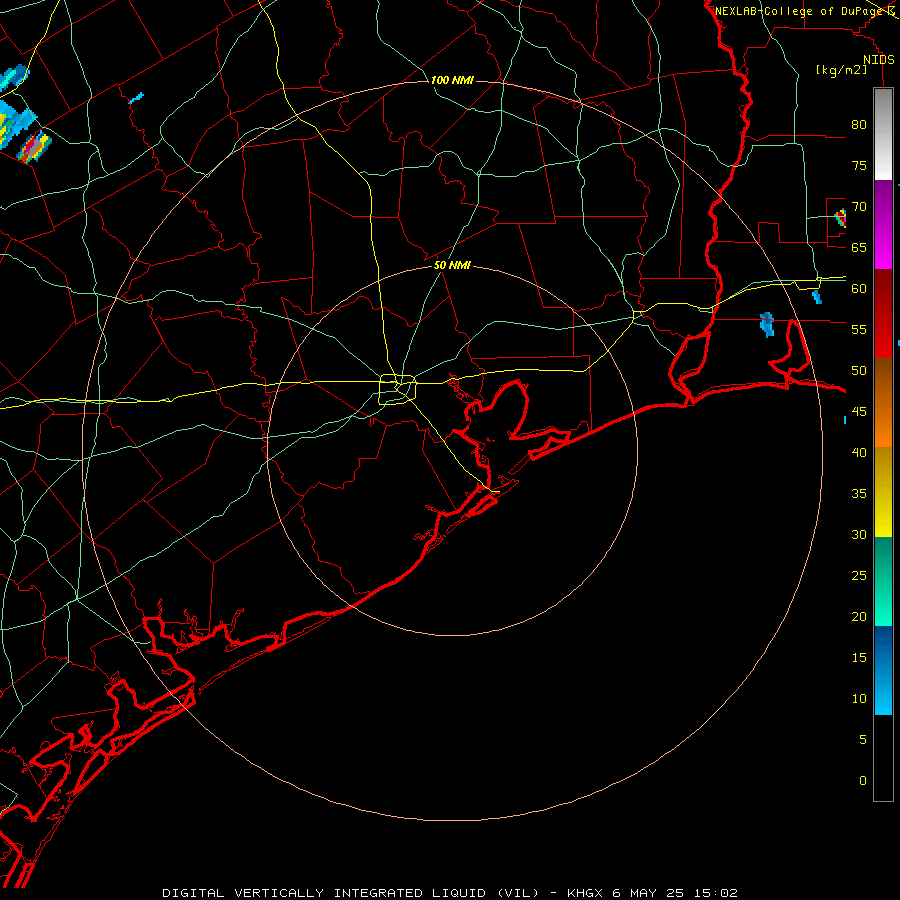The height and width of the screenshot is (900, 900).
Task: Click the [kg/m2] units label
Action: point(841,70)
